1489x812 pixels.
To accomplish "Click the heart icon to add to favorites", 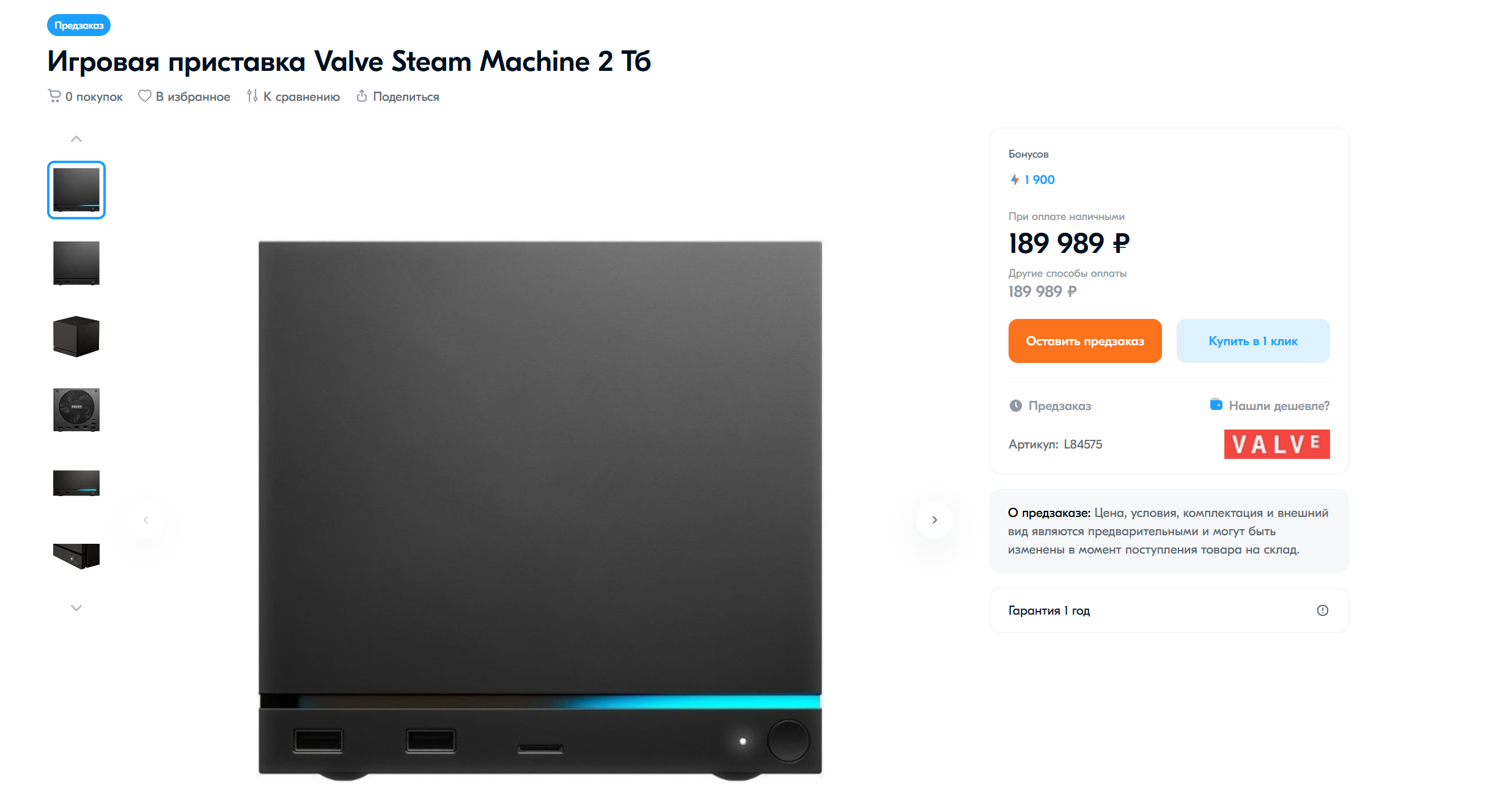I will tap(144, 96).
